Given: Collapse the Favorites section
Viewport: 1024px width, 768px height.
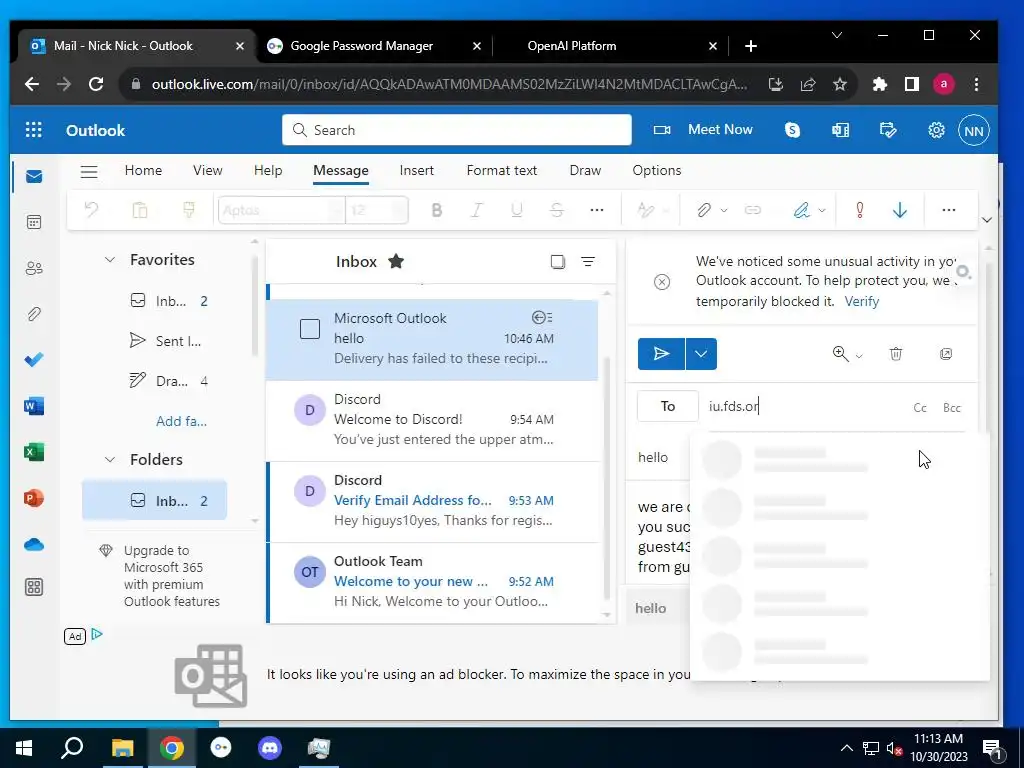Looking at the screenshot, I should tap(110, 260).
